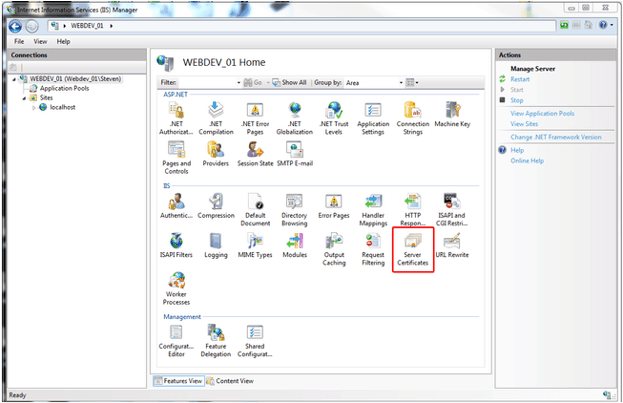Click View Application Pools link
Viewport: 623px width, 403px height.
click(542, 113)
